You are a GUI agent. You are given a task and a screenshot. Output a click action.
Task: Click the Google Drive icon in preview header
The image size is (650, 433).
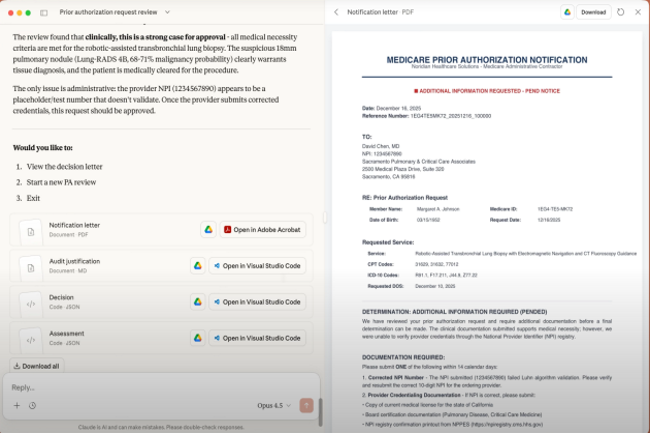567,12
